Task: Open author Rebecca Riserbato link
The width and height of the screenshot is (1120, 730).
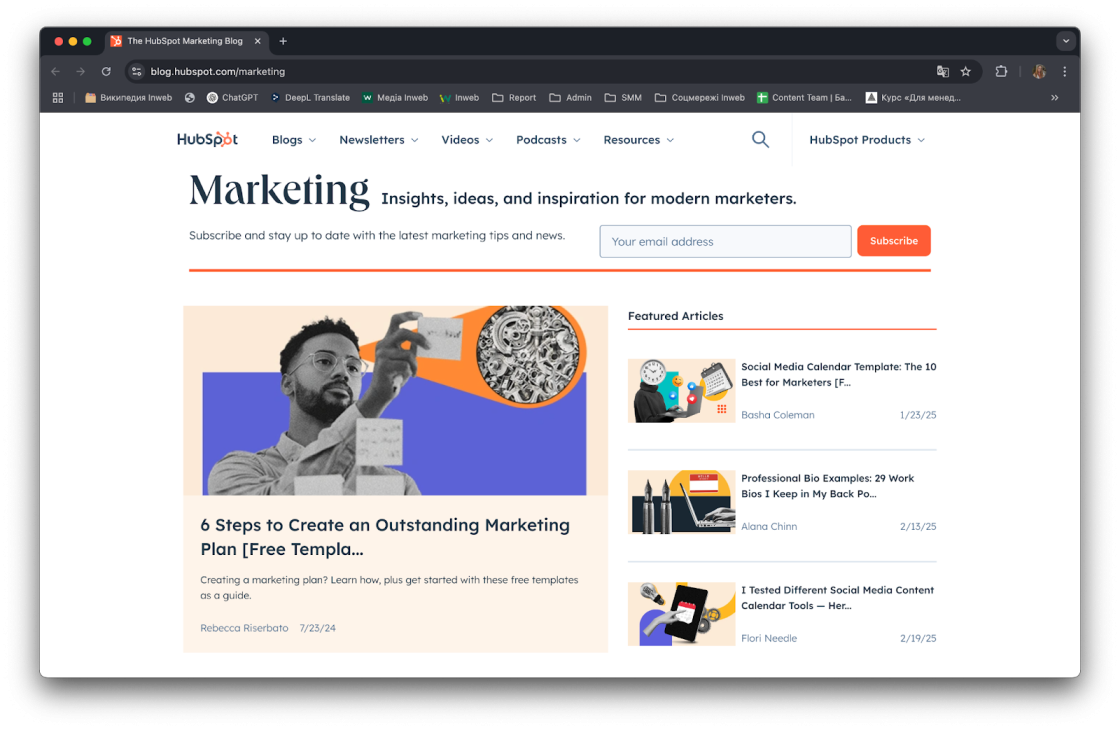Action: (x=244, y=628)
